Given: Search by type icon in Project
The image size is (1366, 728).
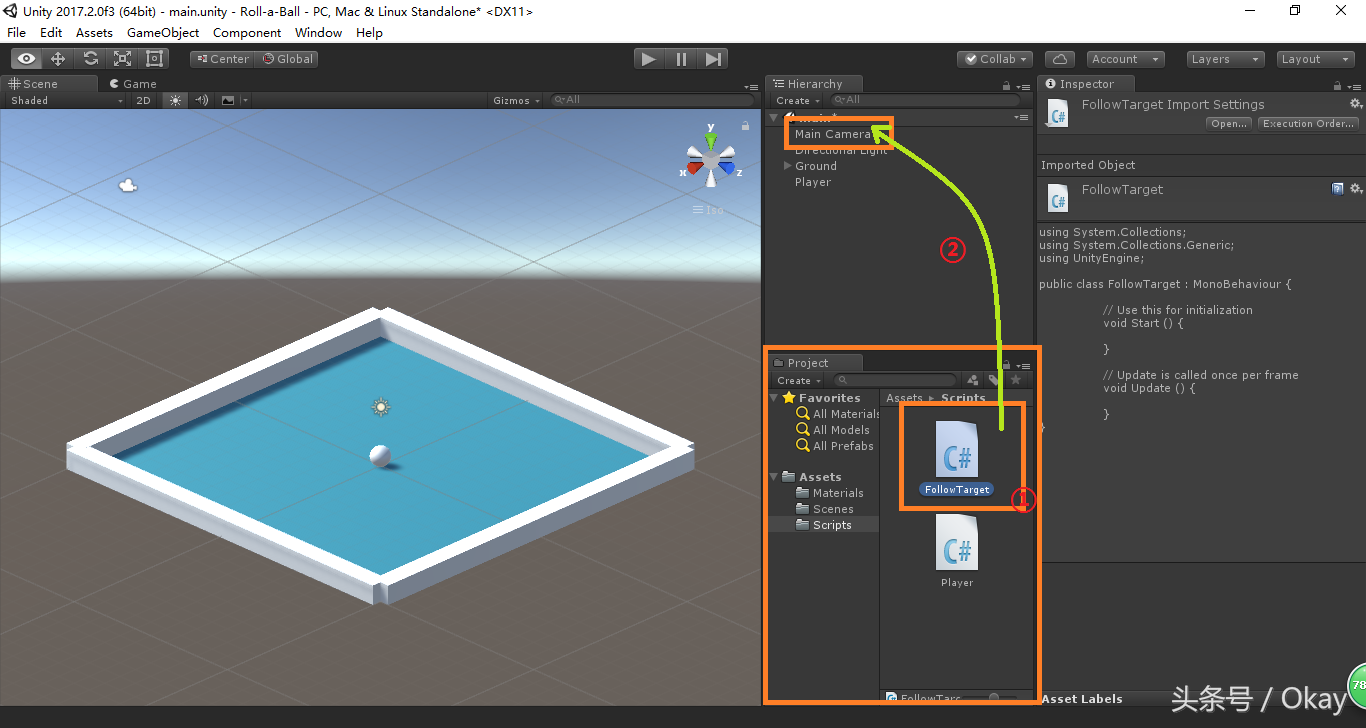Looking at the screenshot, I should coord(972,380).
